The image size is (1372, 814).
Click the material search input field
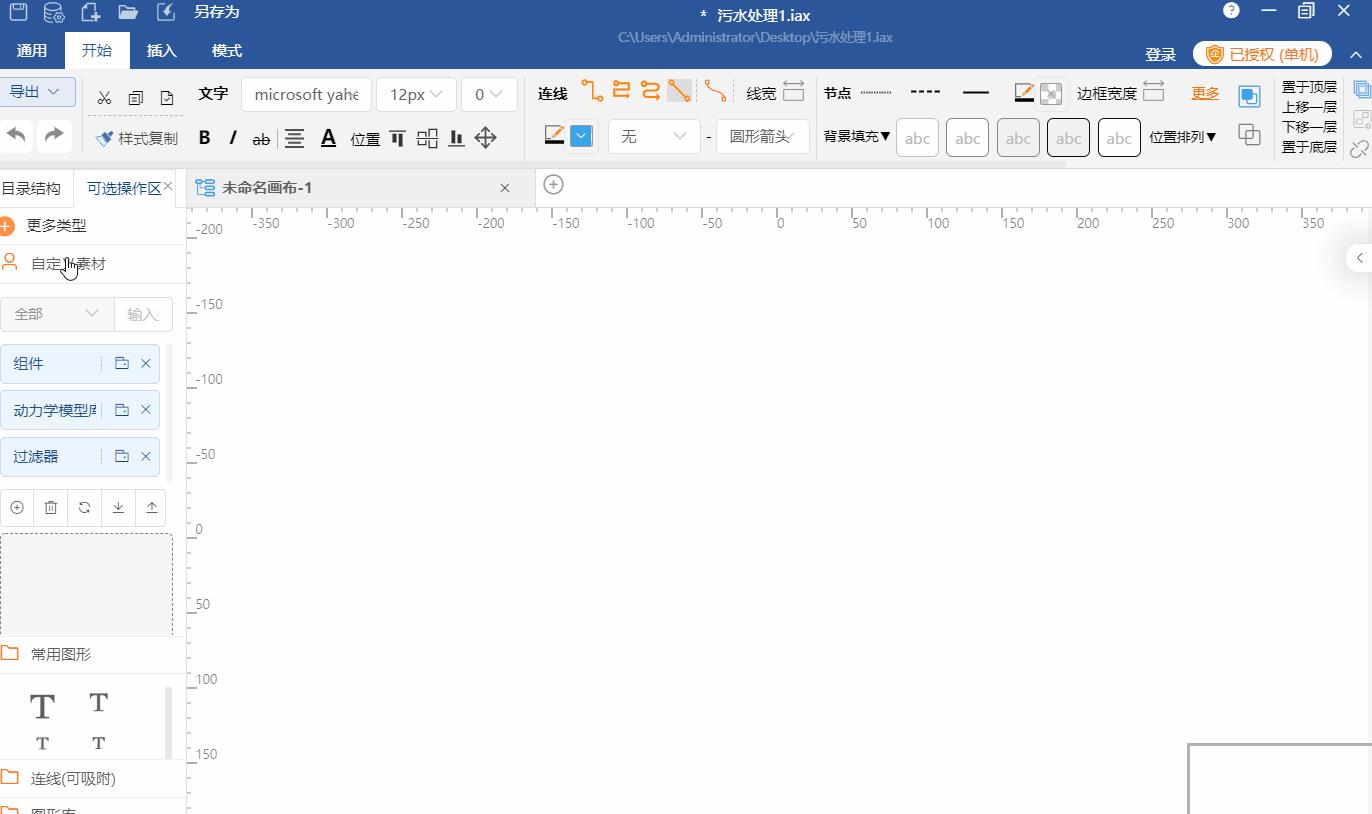pyautogui.click(x=143, y=314)
